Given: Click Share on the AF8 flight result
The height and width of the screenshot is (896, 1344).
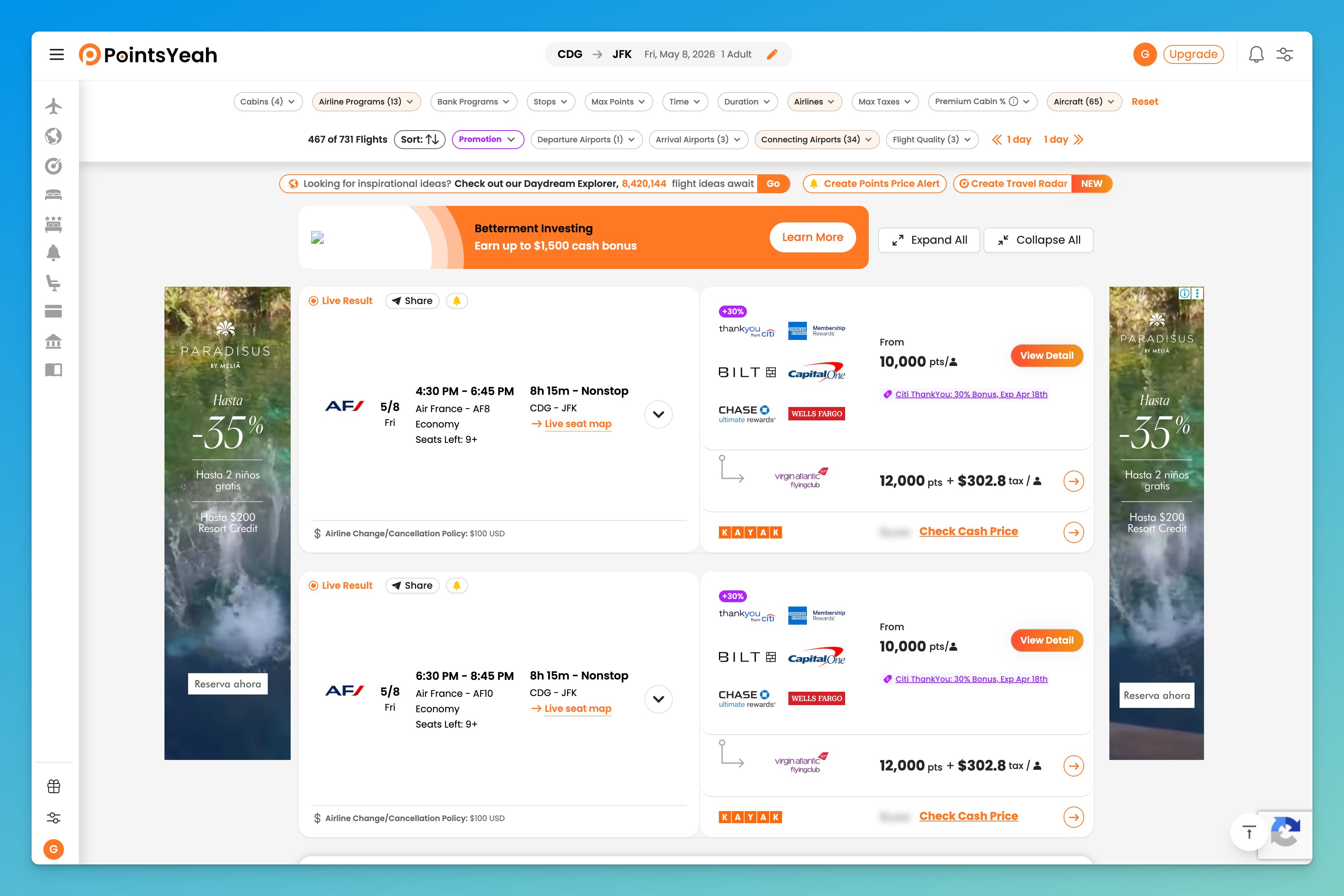Looking at the screenshot, I should click(x=412, y=301).
